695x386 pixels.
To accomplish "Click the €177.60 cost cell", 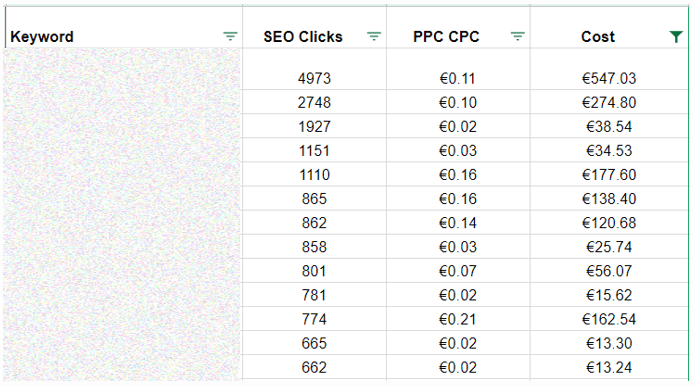I will tap(609, 174).
